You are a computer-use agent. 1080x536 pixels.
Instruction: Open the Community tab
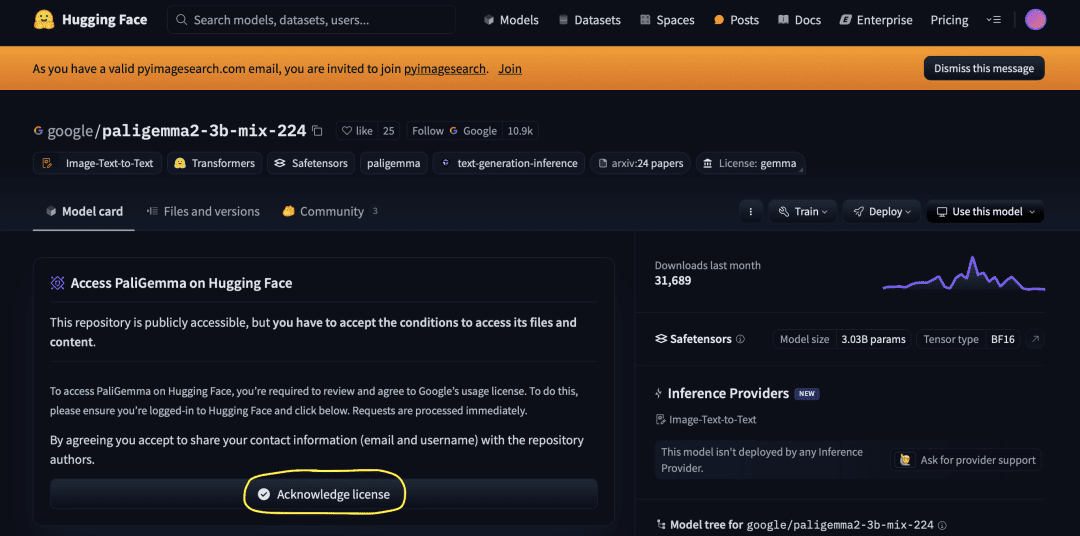pyautogui.click(x=330, y=212)
